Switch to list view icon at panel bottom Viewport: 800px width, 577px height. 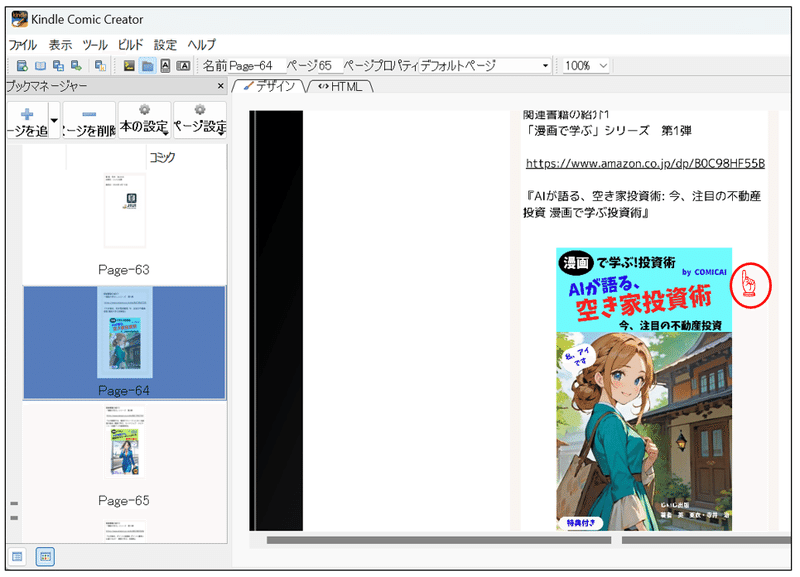(17, 557)
